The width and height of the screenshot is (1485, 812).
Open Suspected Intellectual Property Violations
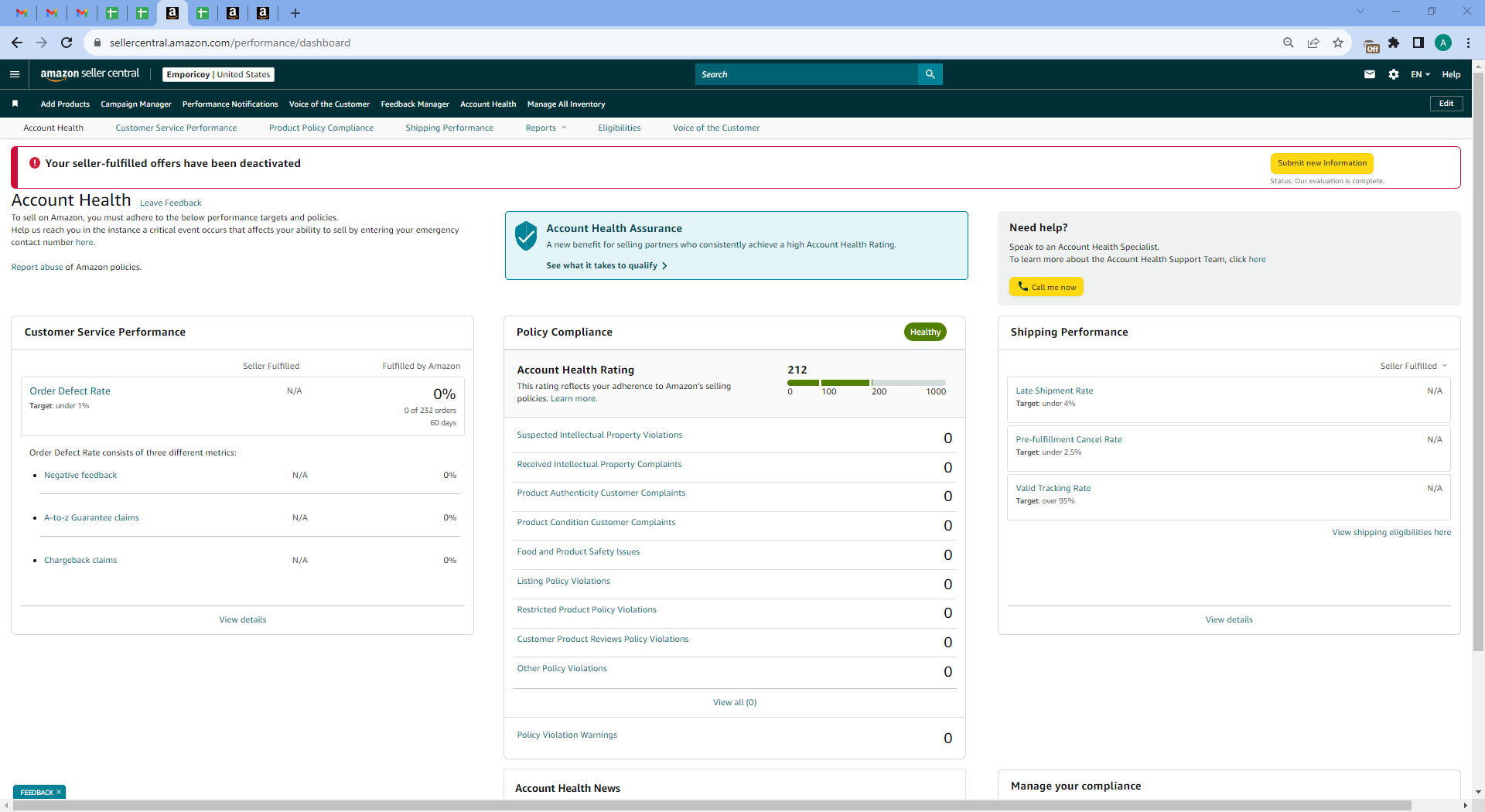point(599,435)
